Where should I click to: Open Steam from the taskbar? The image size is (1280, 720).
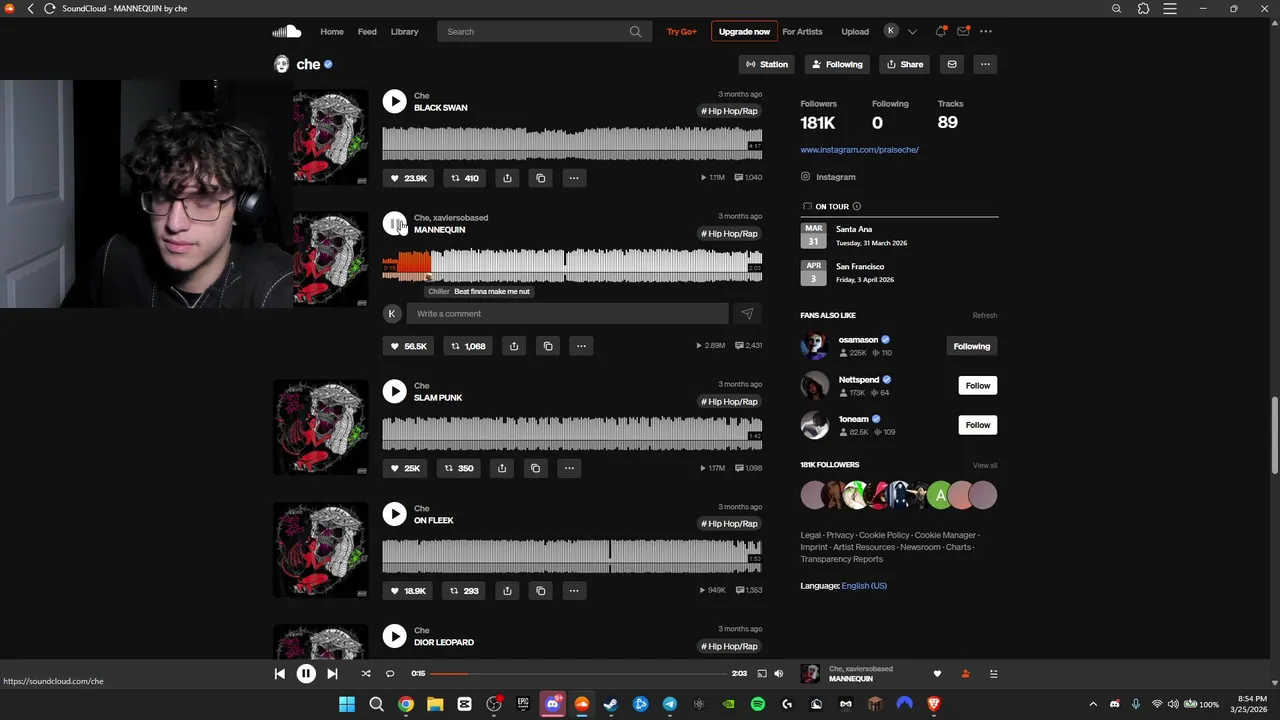click(611, 704)
